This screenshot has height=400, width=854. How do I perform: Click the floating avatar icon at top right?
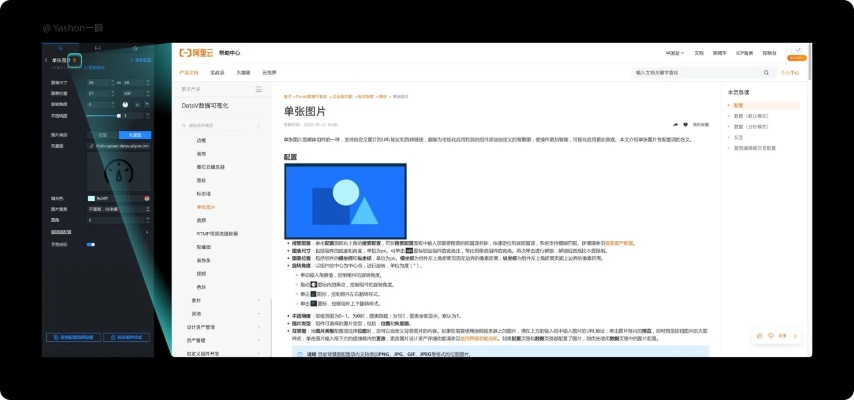(795, 50)
